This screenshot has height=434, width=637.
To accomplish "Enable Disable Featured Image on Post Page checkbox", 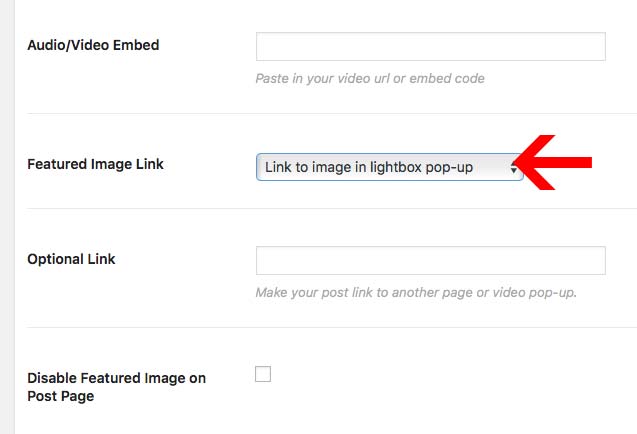I will click(263, 375).
